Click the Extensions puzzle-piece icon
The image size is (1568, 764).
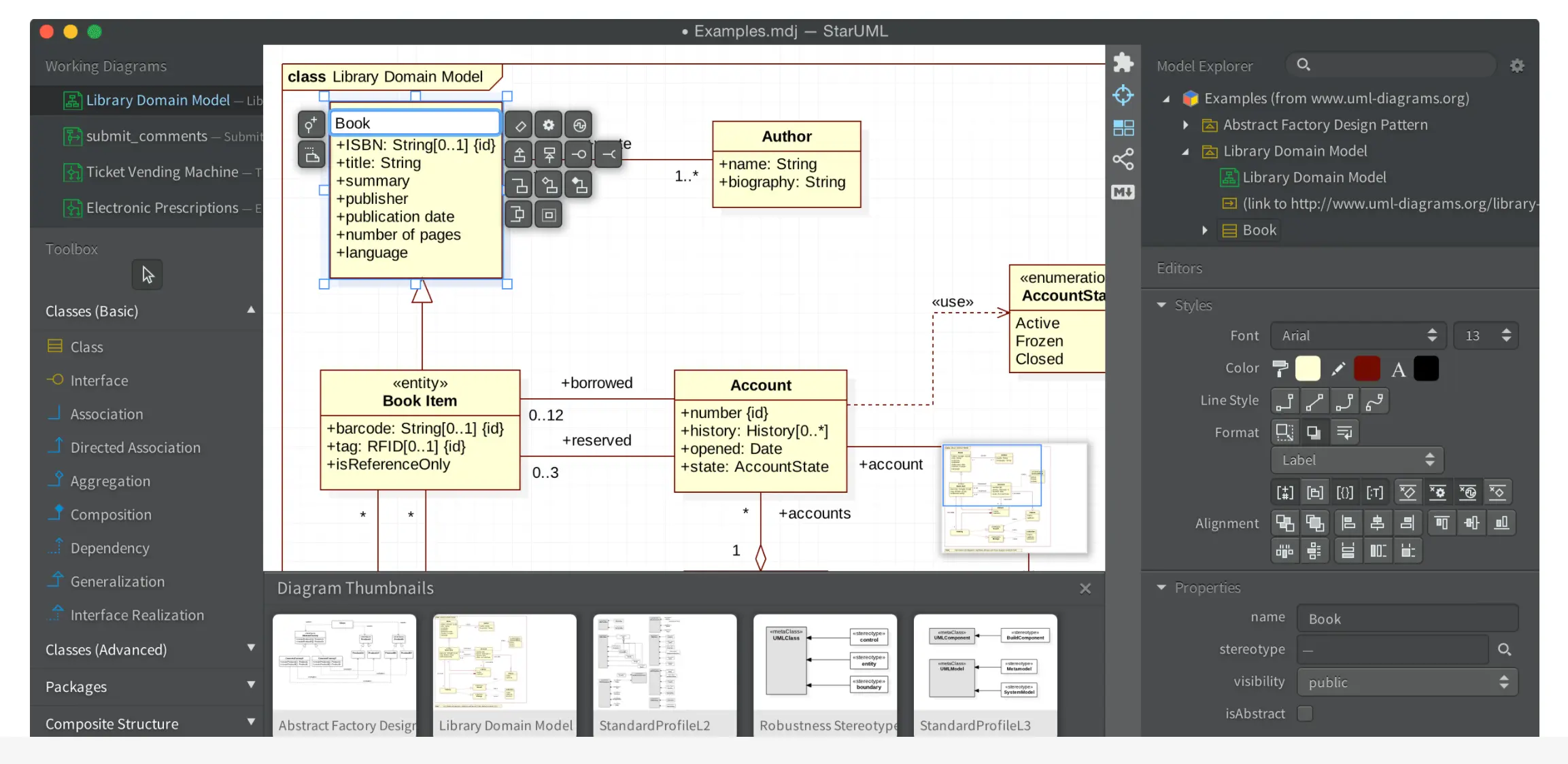pos(1123,63)
